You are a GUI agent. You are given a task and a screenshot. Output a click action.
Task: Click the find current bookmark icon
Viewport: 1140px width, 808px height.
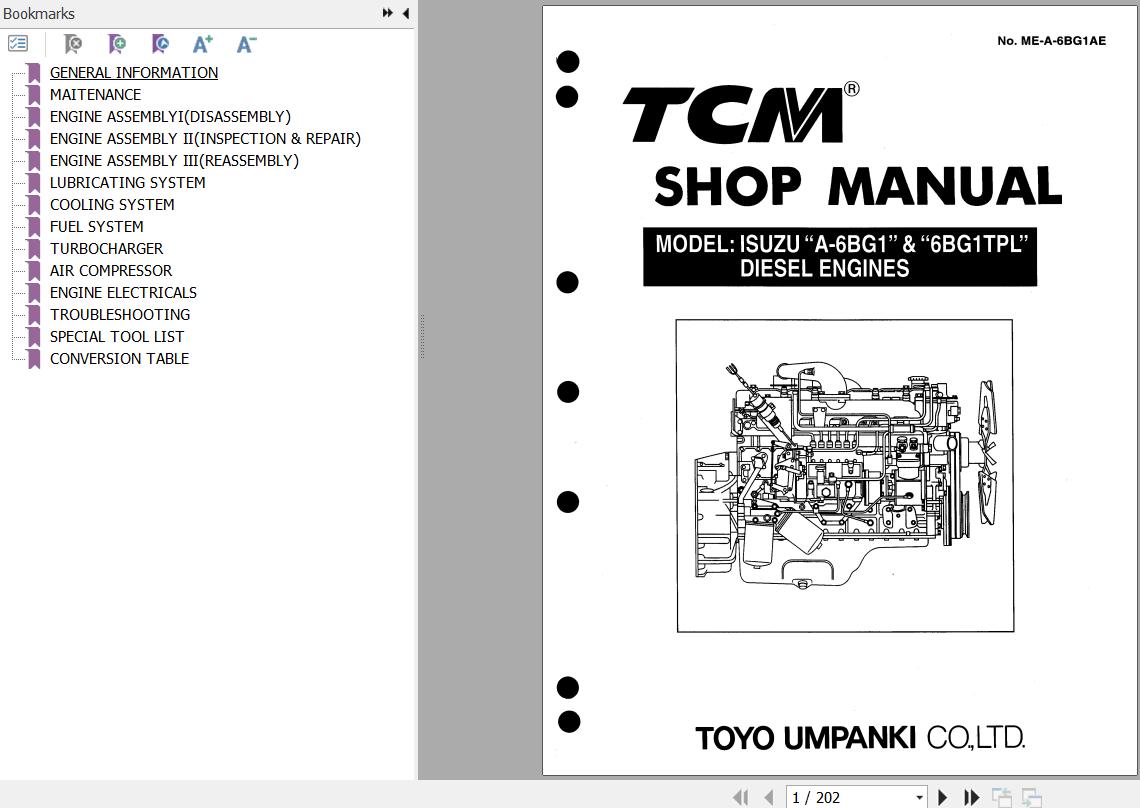(x=160, y=44)
